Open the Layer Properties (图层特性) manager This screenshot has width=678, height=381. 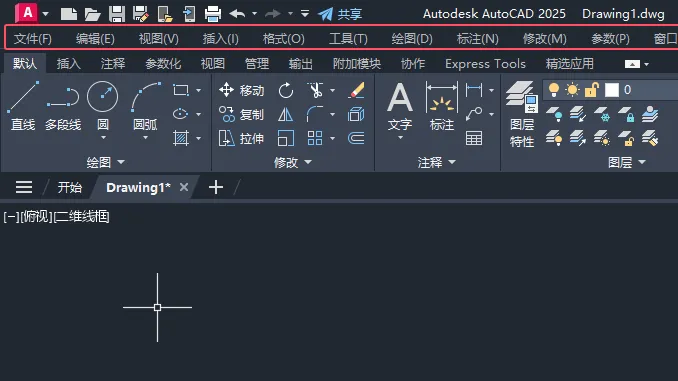click(x=522, y=115)
